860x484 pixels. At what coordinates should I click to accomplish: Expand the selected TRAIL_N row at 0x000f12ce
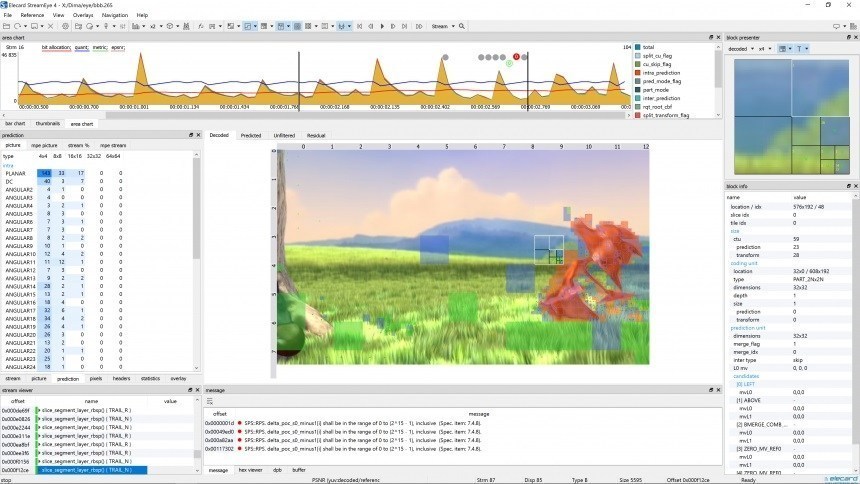click(x=39, y=470)
